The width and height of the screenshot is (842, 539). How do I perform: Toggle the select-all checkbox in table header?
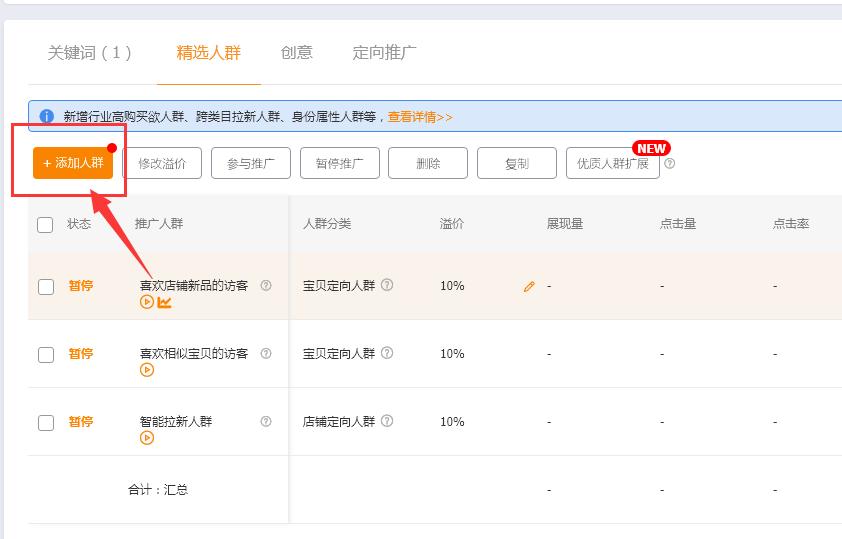(45, 224)
